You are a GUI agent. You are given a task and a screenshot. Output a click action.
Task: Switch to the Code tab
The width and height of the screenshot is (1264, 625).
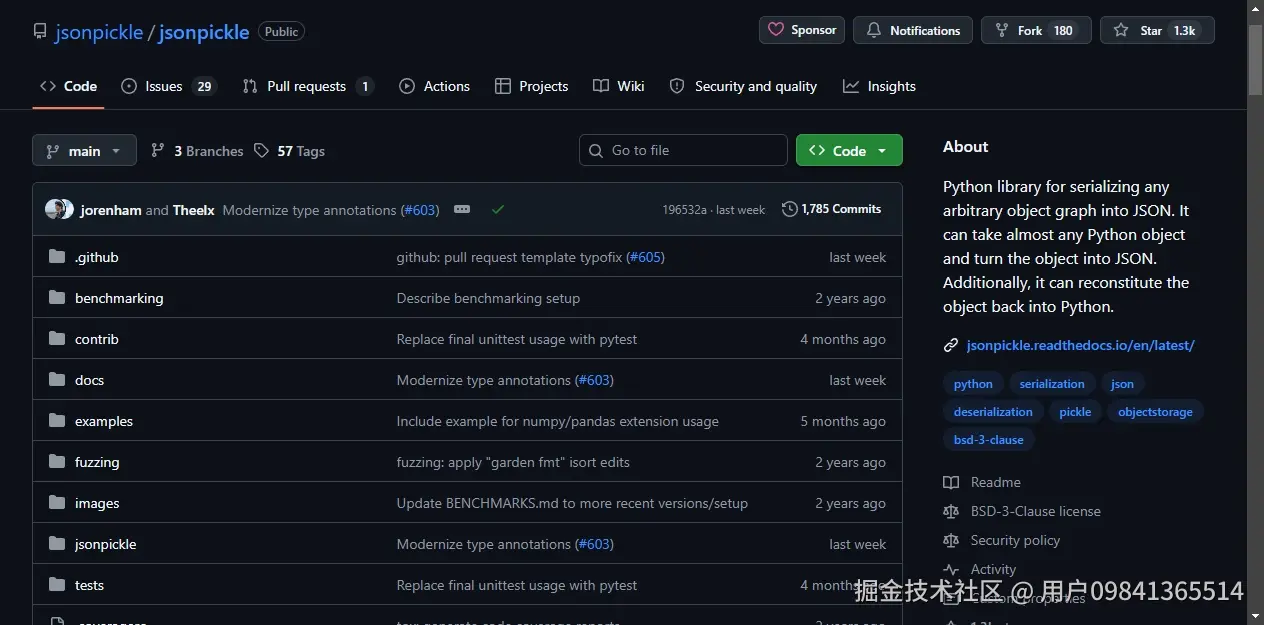(x=68, y=86)
